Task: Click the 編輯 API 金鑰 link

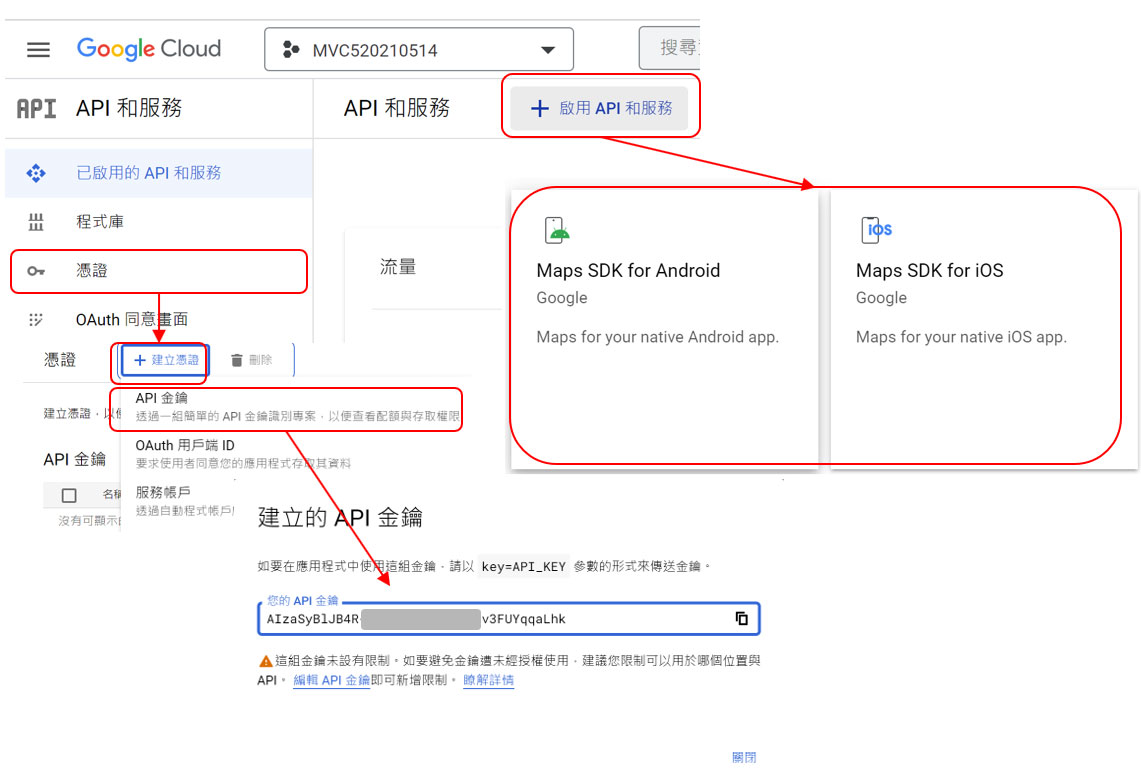Action: point(331,680)
